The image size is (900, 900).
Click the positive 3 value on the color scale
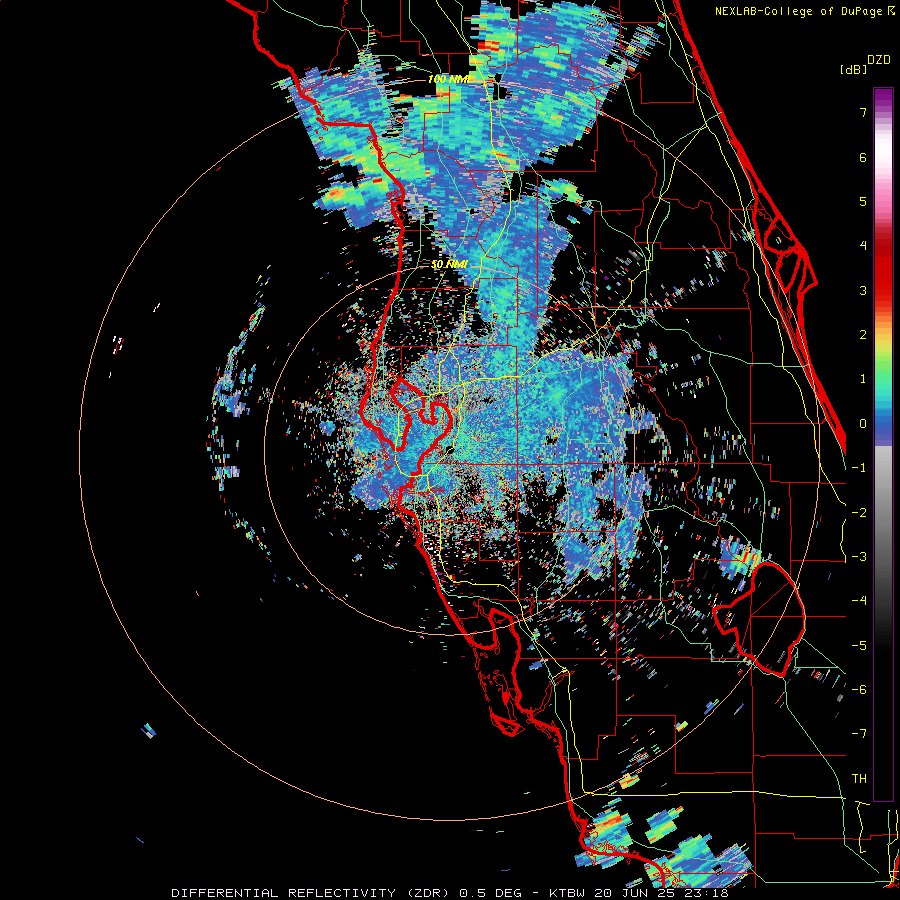pos(863,290)
